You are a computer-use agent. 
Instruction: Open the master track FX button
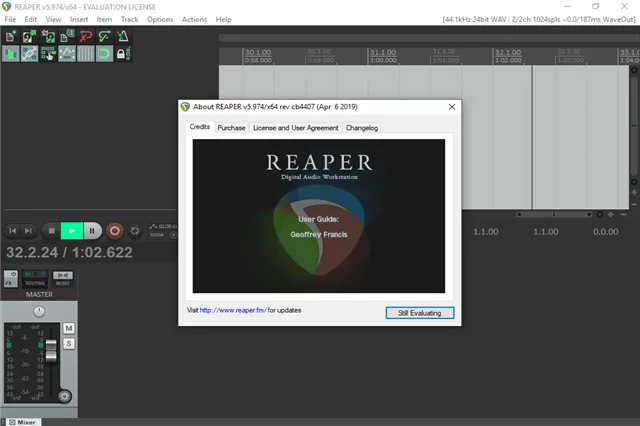10,280
